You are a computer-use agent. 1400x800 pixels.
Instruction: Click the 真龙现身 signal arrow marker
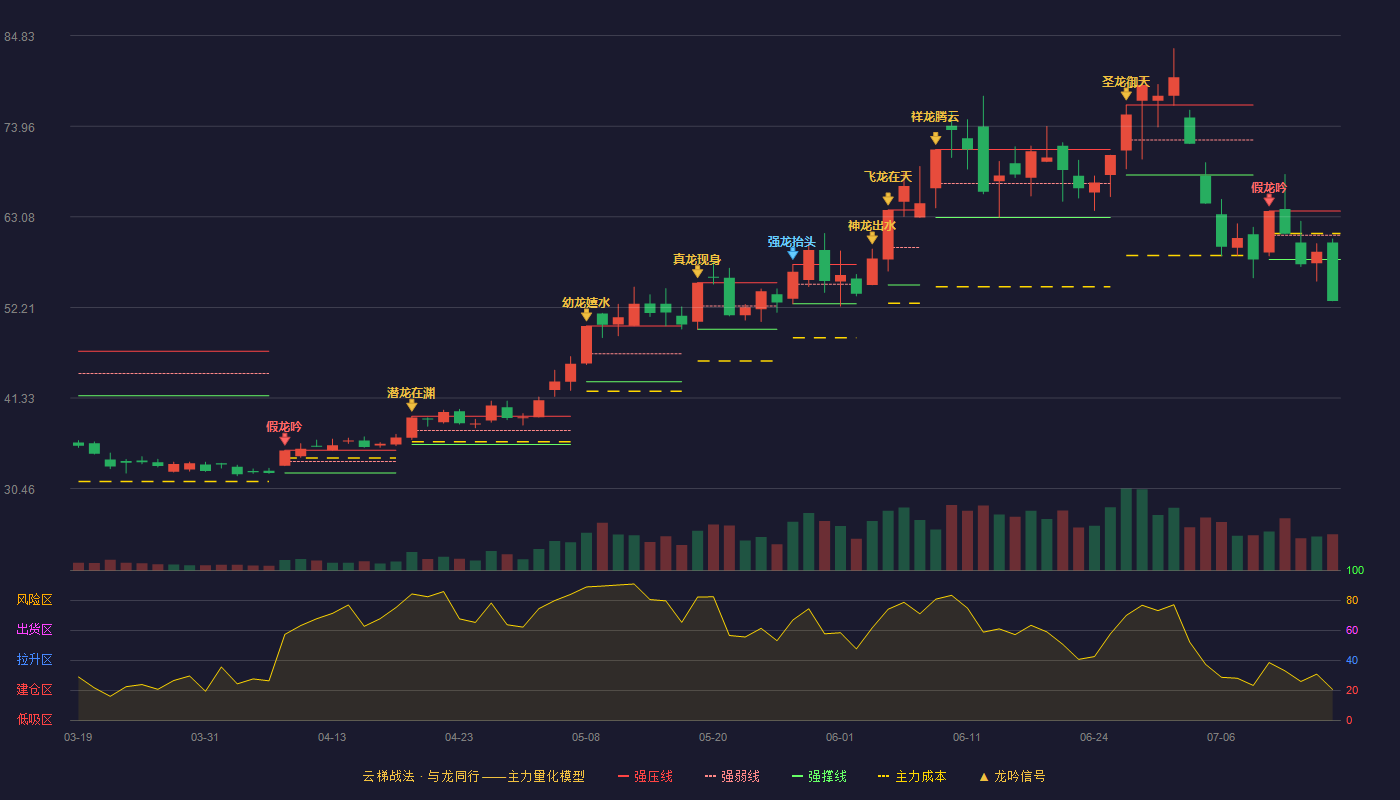pyautogui.click(x=697, y=272)
